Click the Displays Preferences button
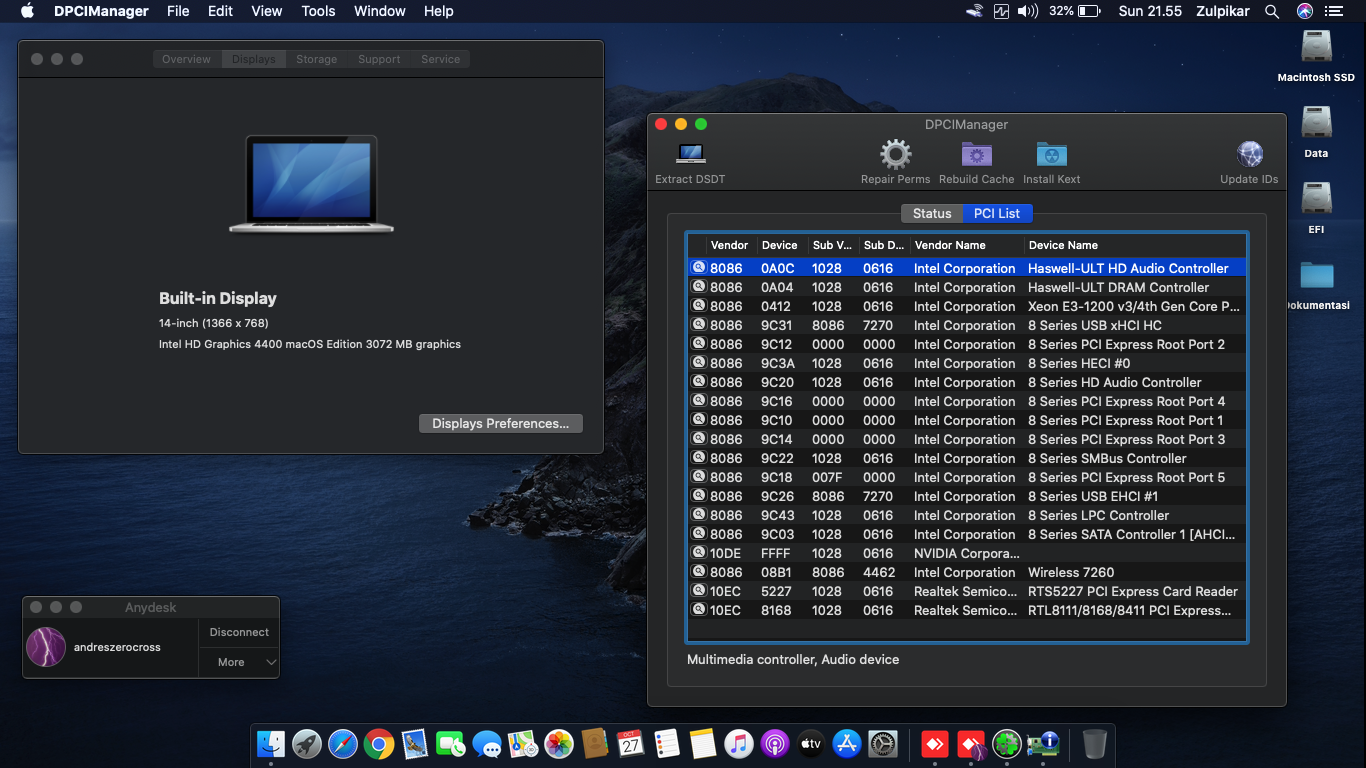This screenshot has width=1366, height=768. (500, 423)
